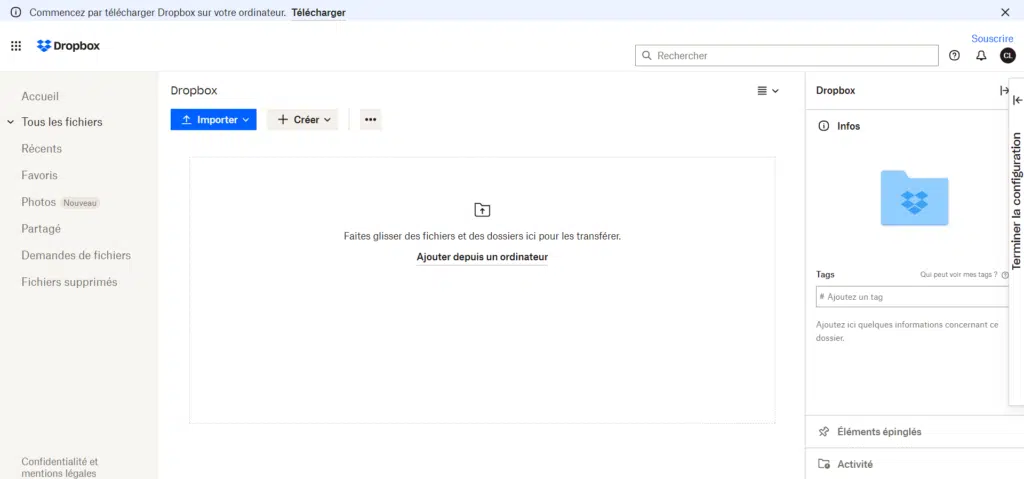Open Demandes de fichiers
Screen dimensions: 1024x479
(76, 256)
